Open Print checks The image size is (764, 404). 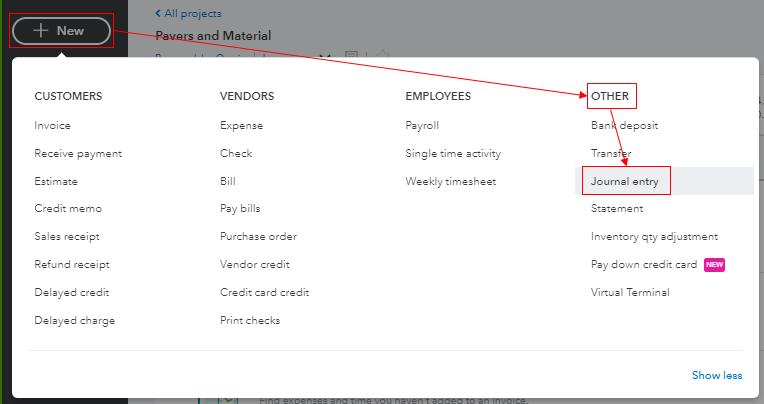(x=249, y=320)
